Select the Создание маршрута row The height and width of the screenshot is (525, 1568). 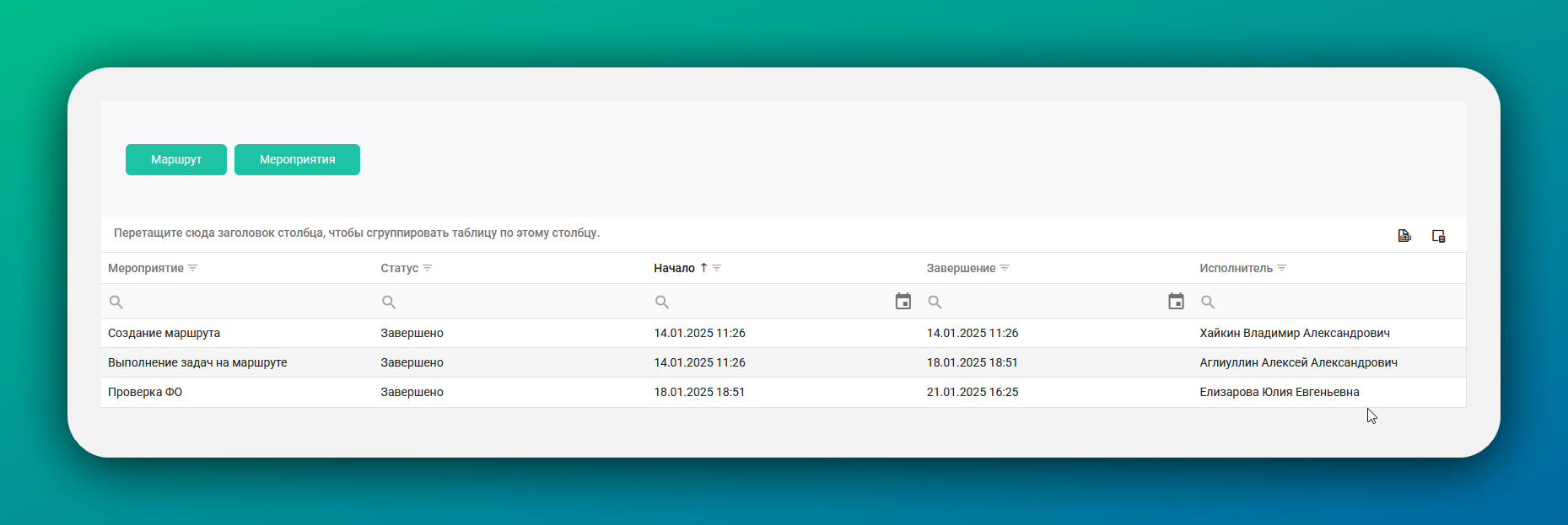tap(784, 333)
